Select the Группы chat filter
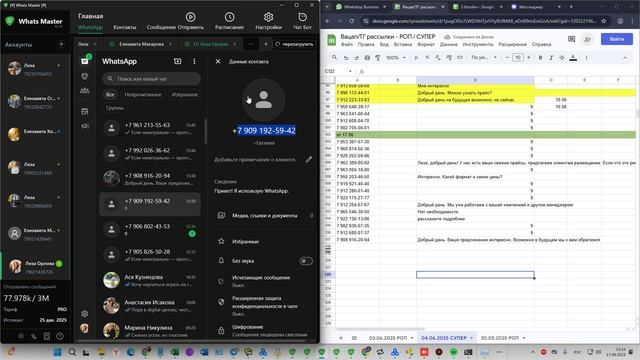 [x=115, y=108]
